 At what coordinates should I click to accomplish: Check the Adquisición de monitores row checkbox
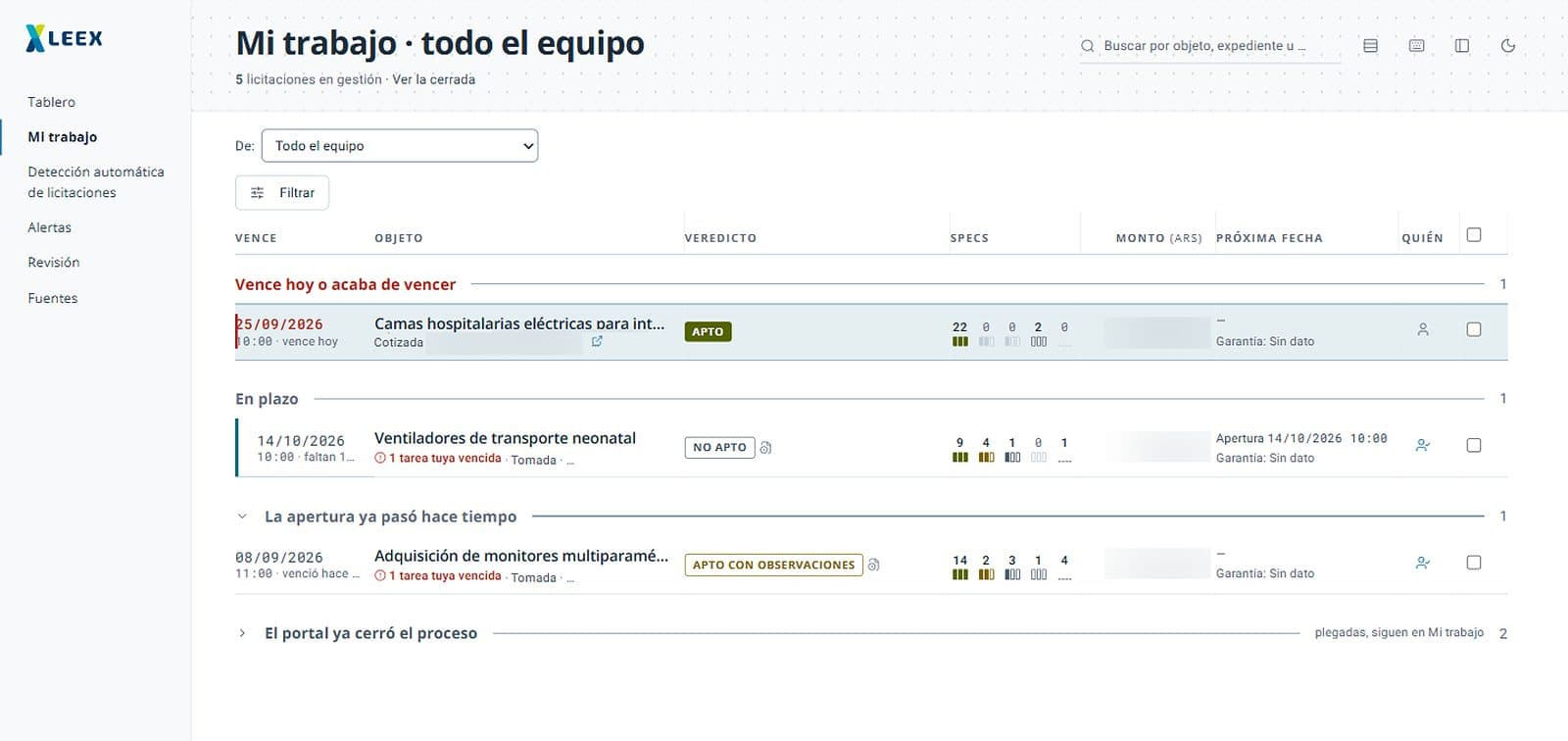click(1474, 564)
